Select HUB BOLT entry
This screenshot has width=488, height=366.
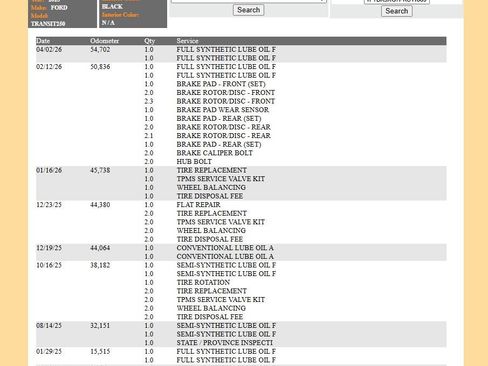tap(194, 162)
